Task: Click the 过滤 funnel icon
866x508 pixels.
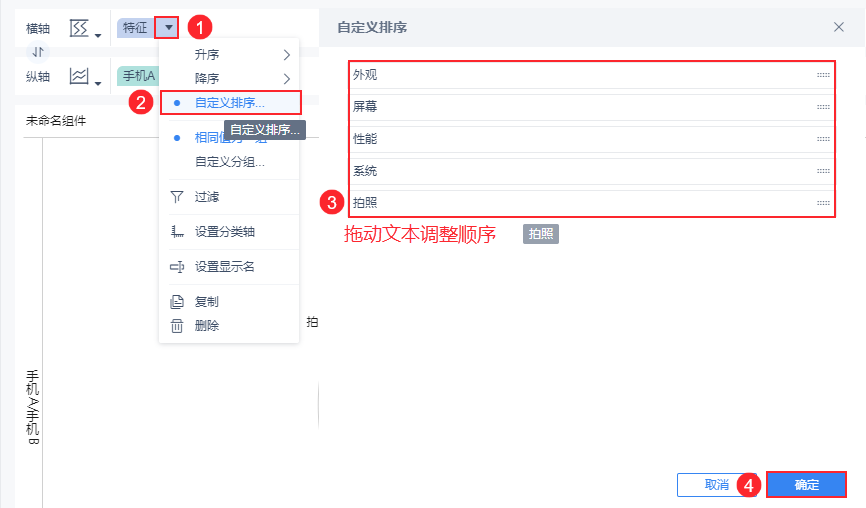Action: [x=177, y=197]
